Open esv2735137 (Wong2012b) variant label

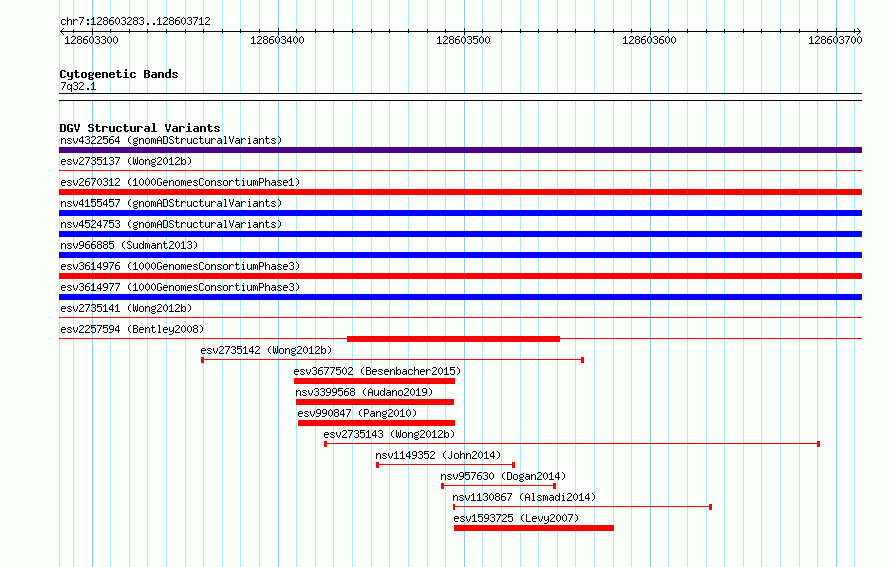126,161
